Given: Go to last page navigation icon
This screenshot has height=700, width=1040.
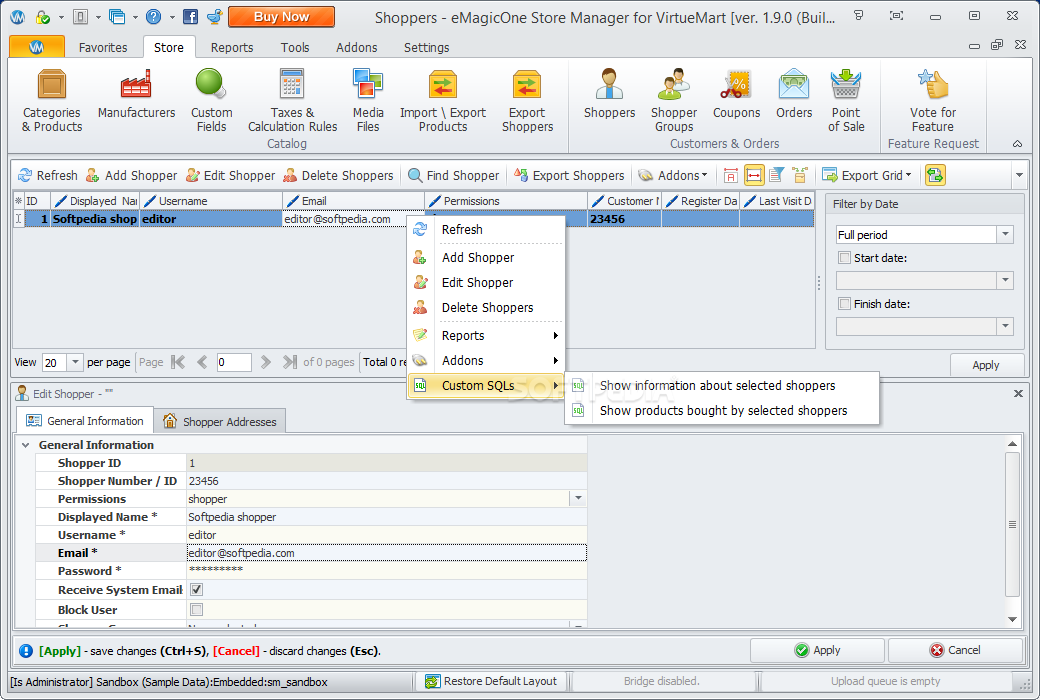Looking at the screenshot, I should [x=289, y=362].
